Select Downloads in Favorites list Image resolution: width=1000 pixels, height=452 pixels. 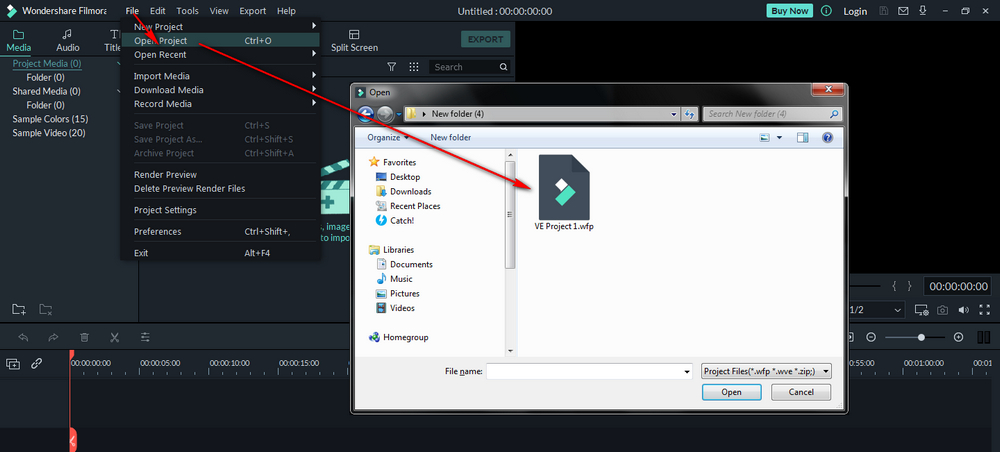404,191
